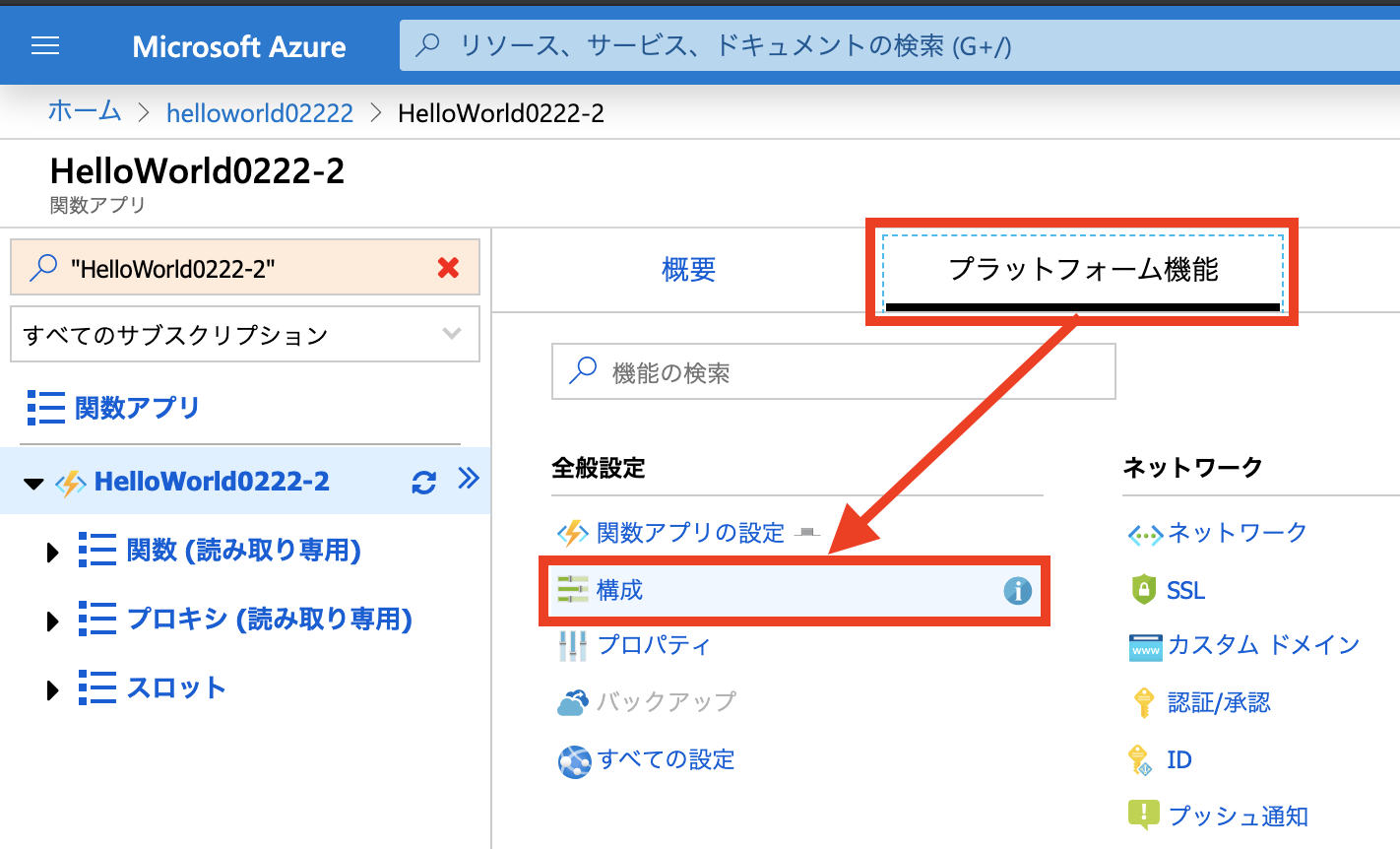Click the カスタム ドメイン www icon
Viewport: 1400px width, 849px height.
click(x=1145, y=647)
